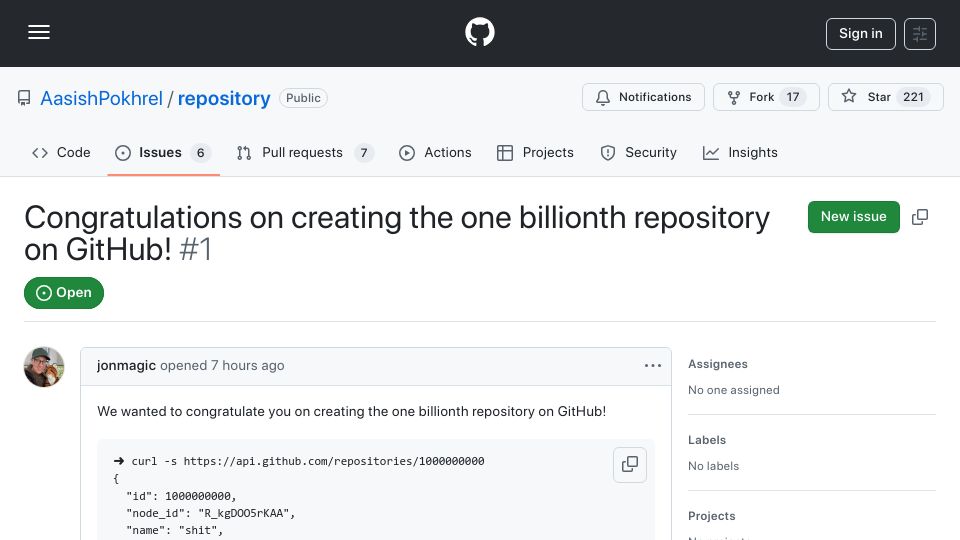Open the Security tab
The image size is (960, 540).
pos(639,152)
